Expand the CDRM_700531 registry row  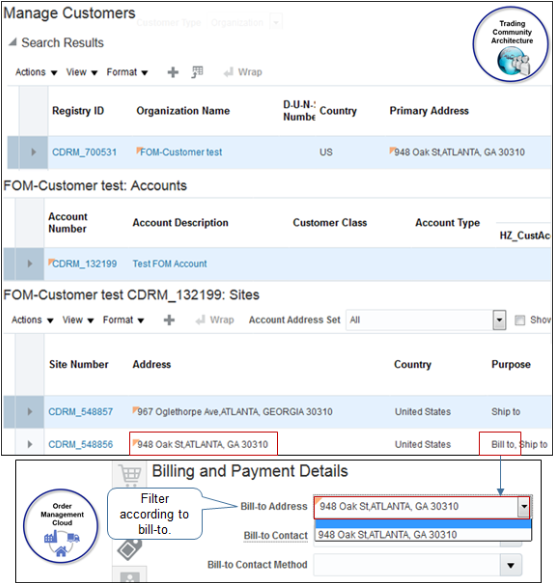coord(33,152)
